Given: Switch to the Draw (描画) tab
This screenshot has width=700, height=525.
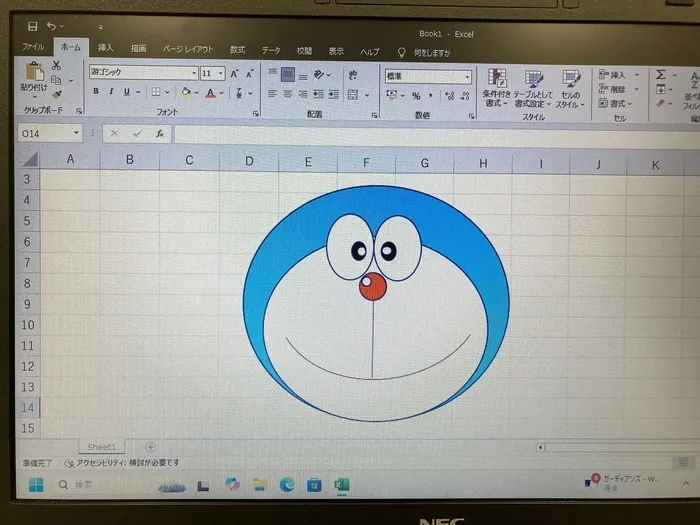Looking at the screenshot, I should pos(138,48).
